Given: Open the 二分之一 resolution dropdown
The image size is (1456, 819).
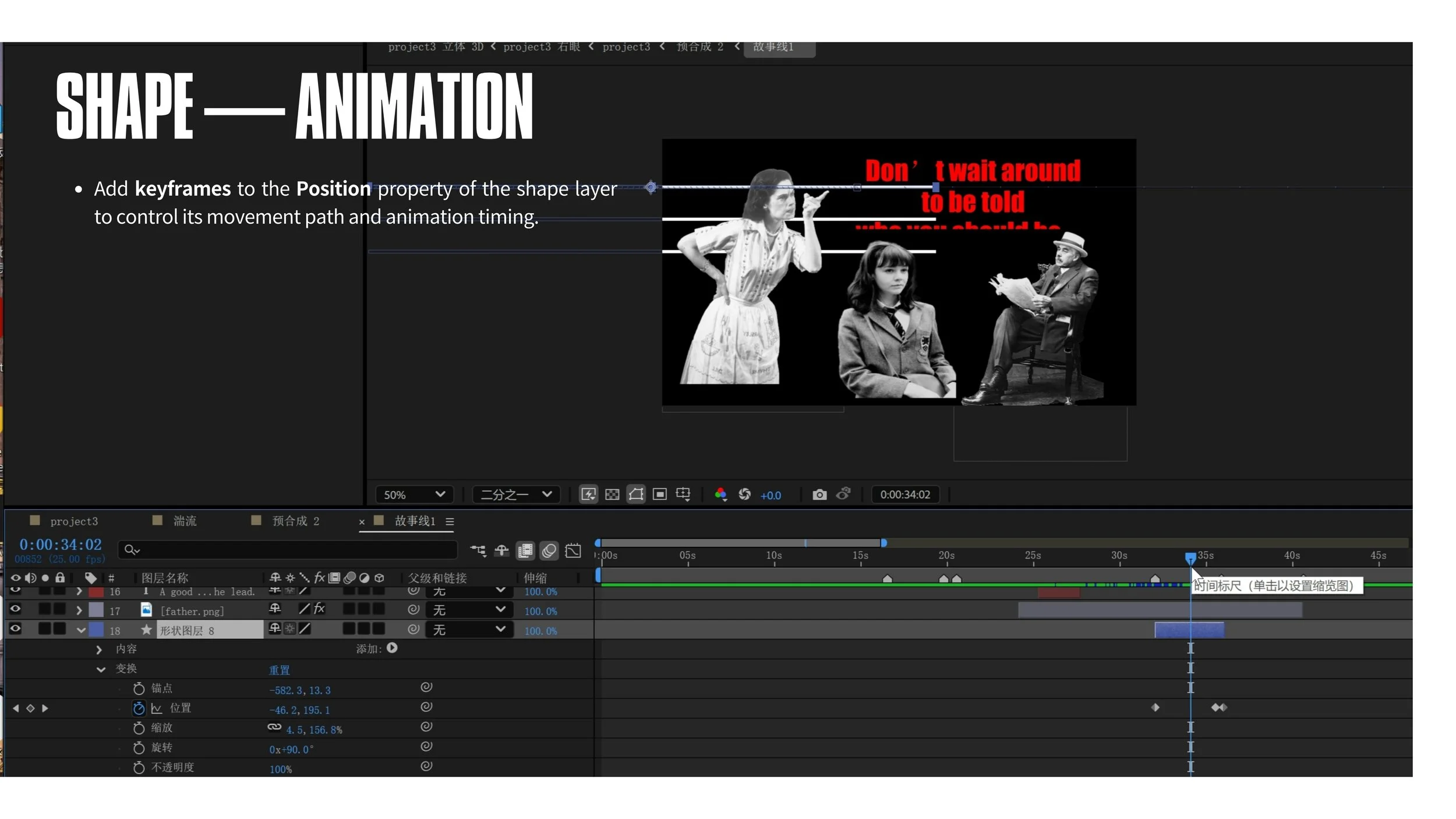Looking at the screenshot, I should [x=516, y=495].
